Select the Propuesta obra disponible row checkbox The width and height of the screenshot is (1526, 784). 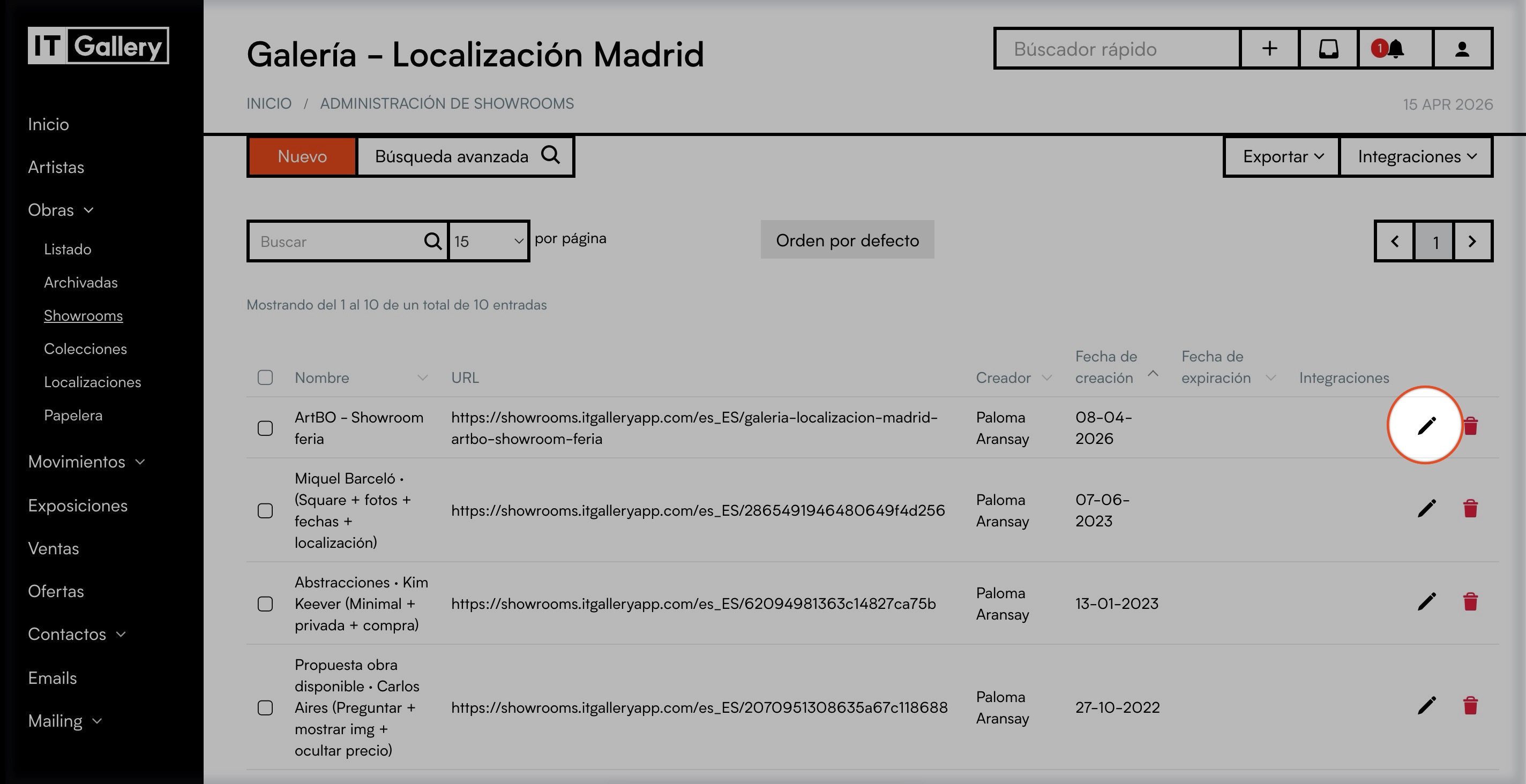pos(265,707)
